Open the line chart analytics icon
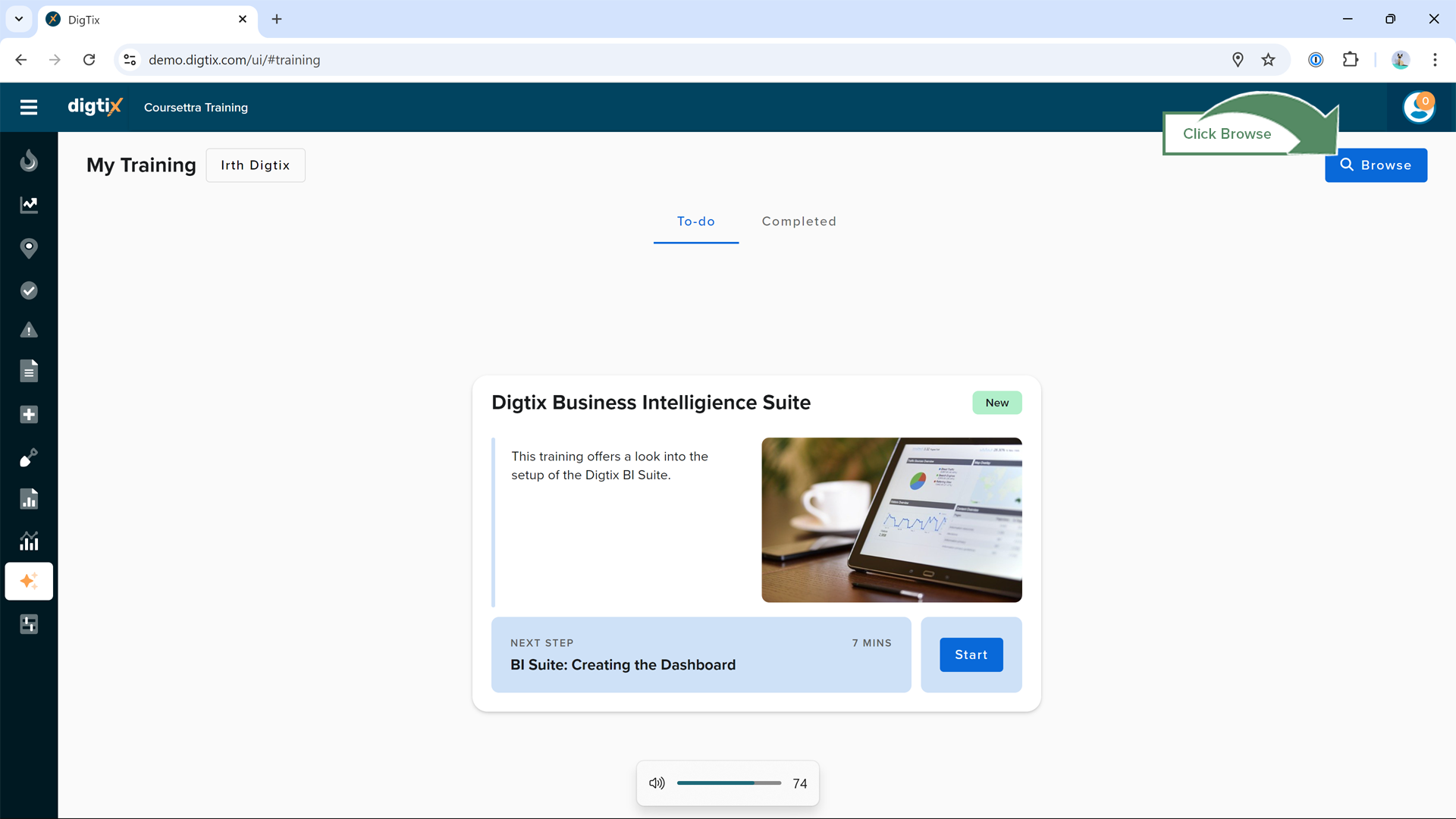This screenshot has width=1456, height=819. [29, 205]
